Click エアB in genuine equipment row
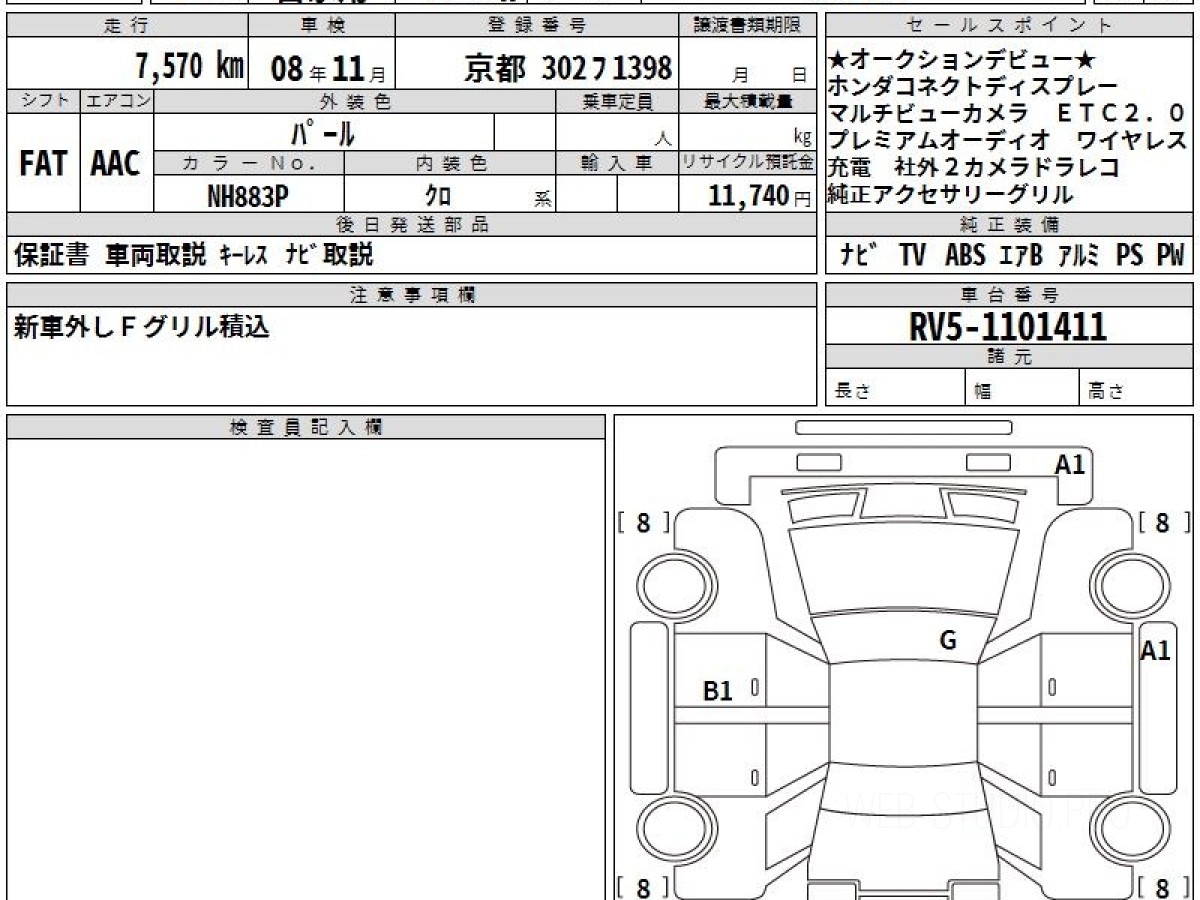This screenshot has height=900, width=1200. pyautogui.click(x=1021, y=256)
